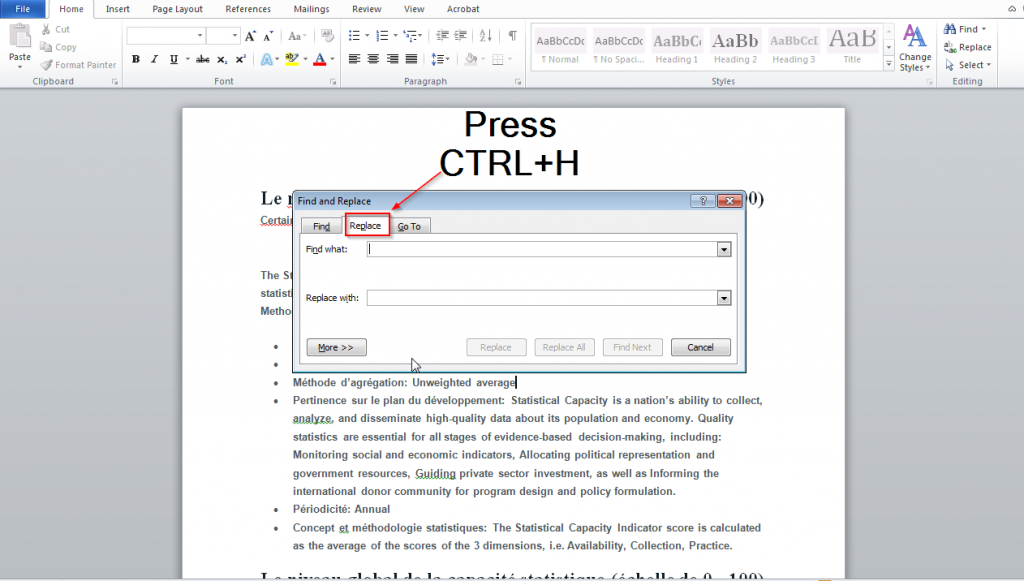Expand the Styles gallery more arrow
1024x581 pixels.
pos(889,63)
